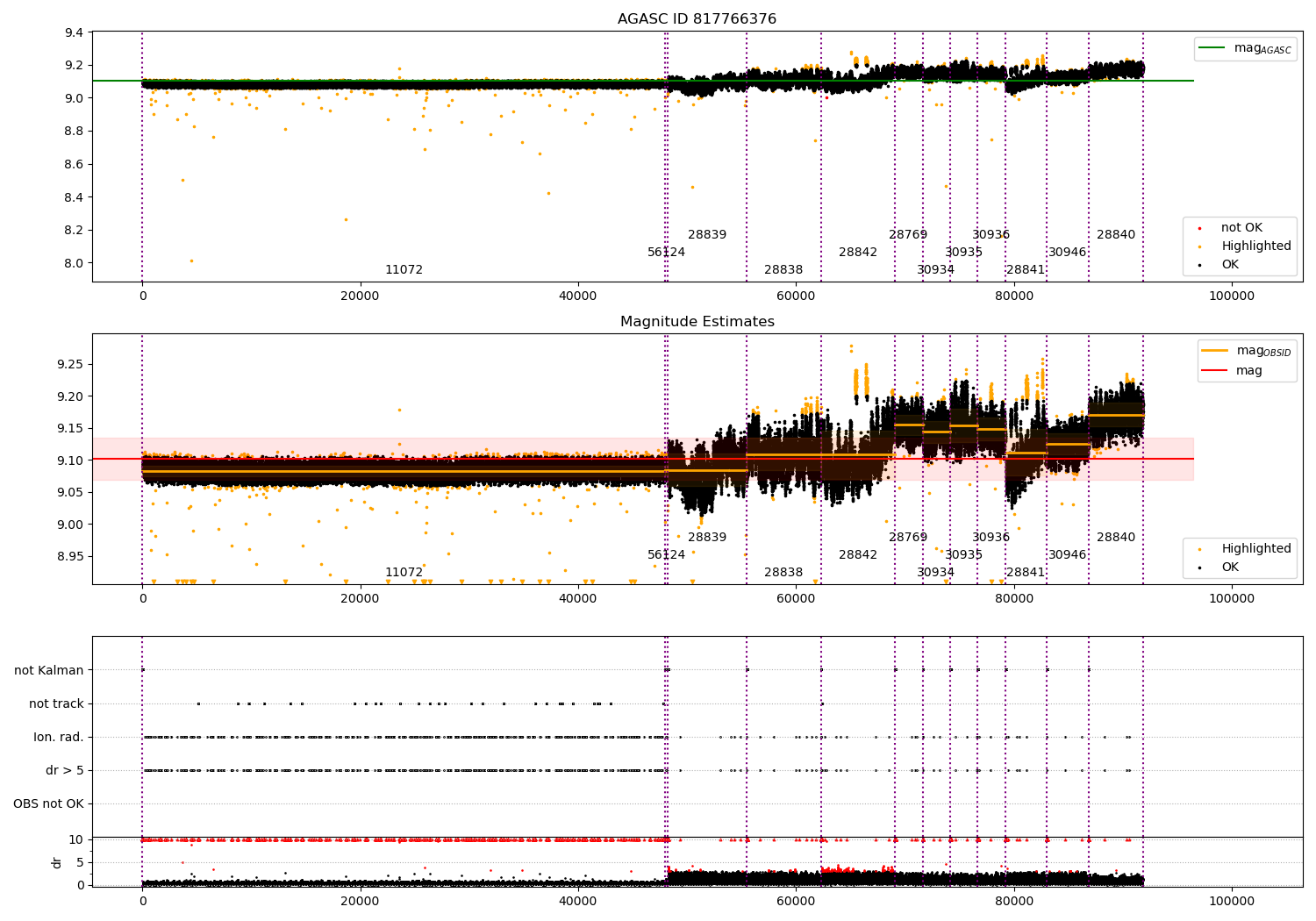The image size is (1316, 921).
Task: Click the orange mag OBSID legend line
Action: tap(1215, 351)
